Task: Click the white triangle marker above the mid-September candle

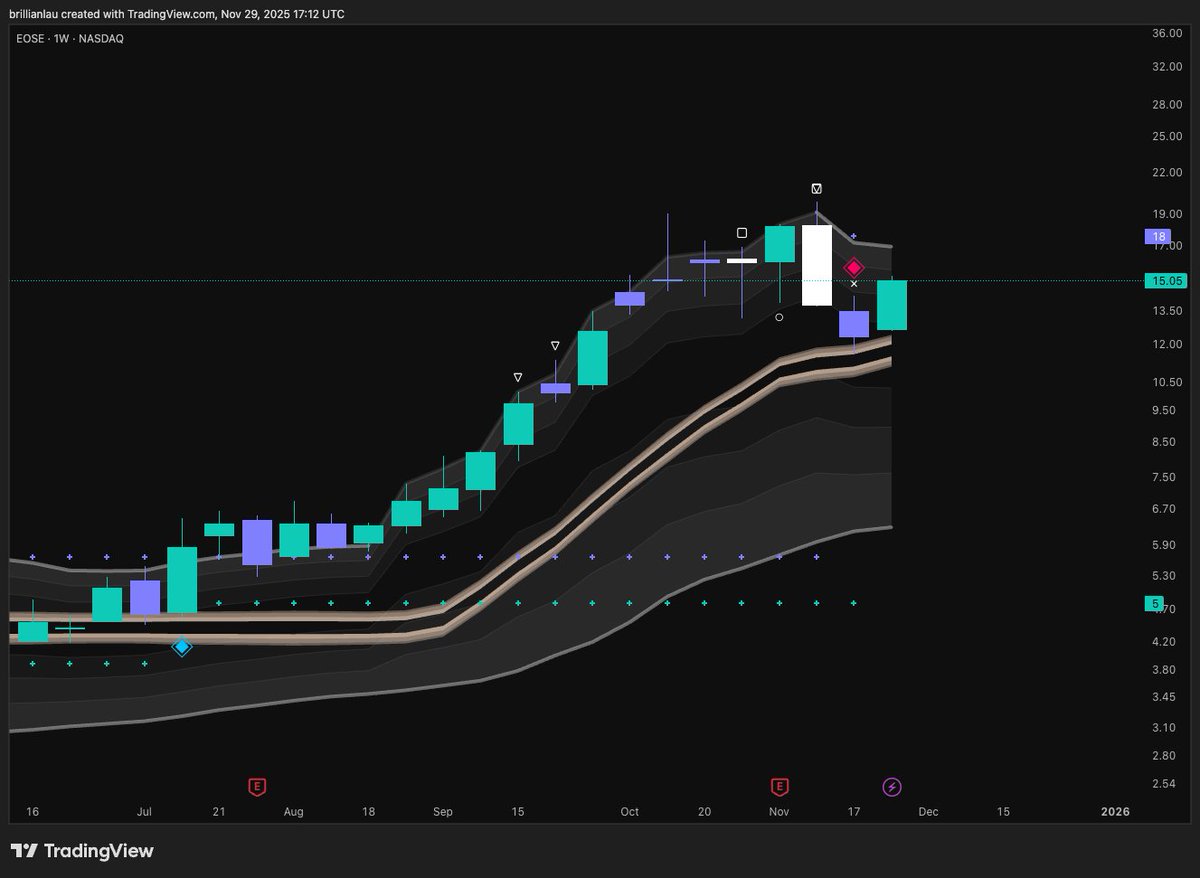Action: click(518, 377)
